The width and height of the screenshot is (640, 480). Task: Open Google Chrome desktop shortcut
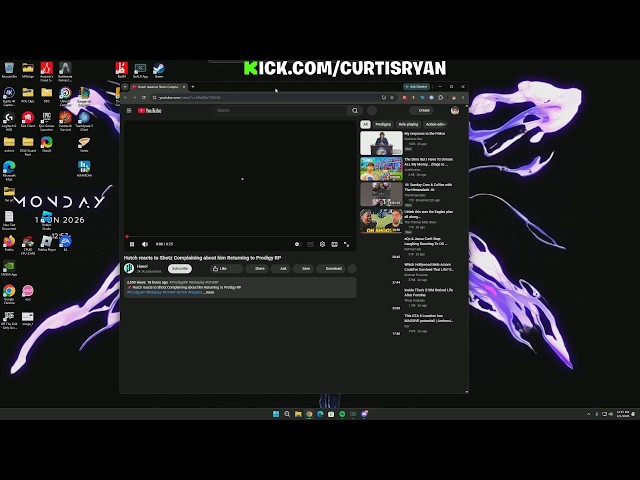click(x=9, y=295)
